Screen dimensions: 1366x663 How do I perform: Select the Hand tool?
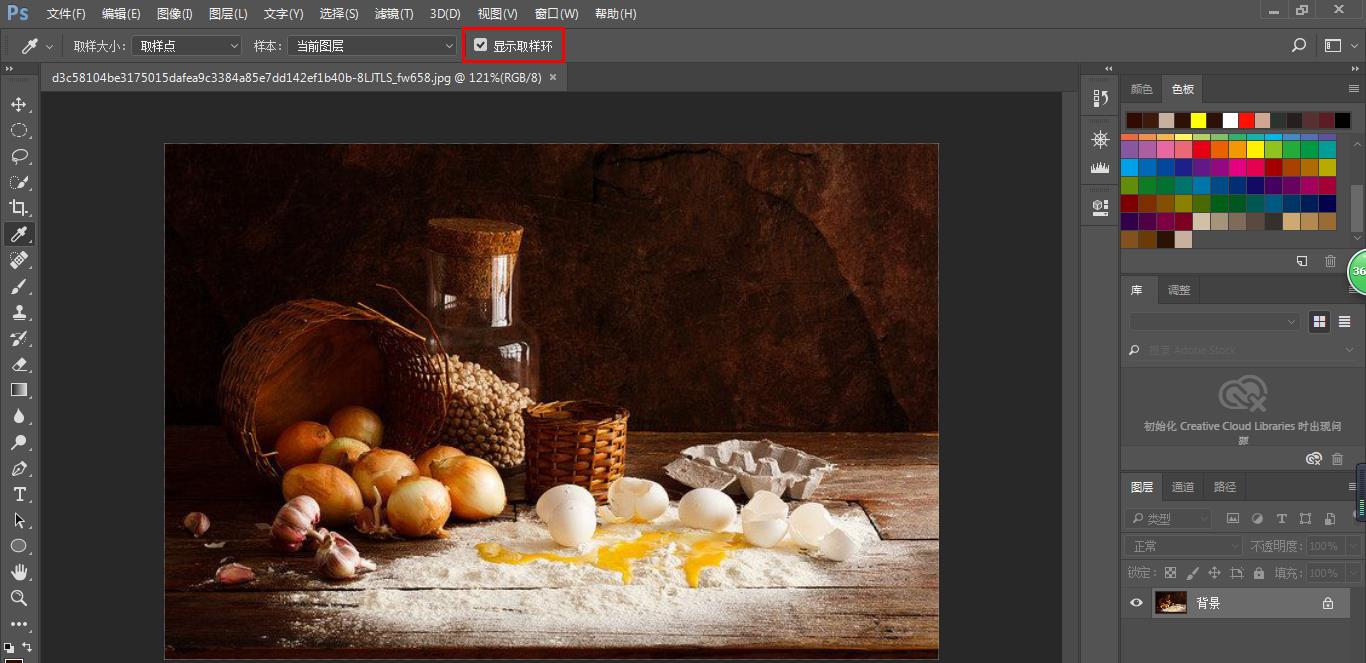point(18,572)
